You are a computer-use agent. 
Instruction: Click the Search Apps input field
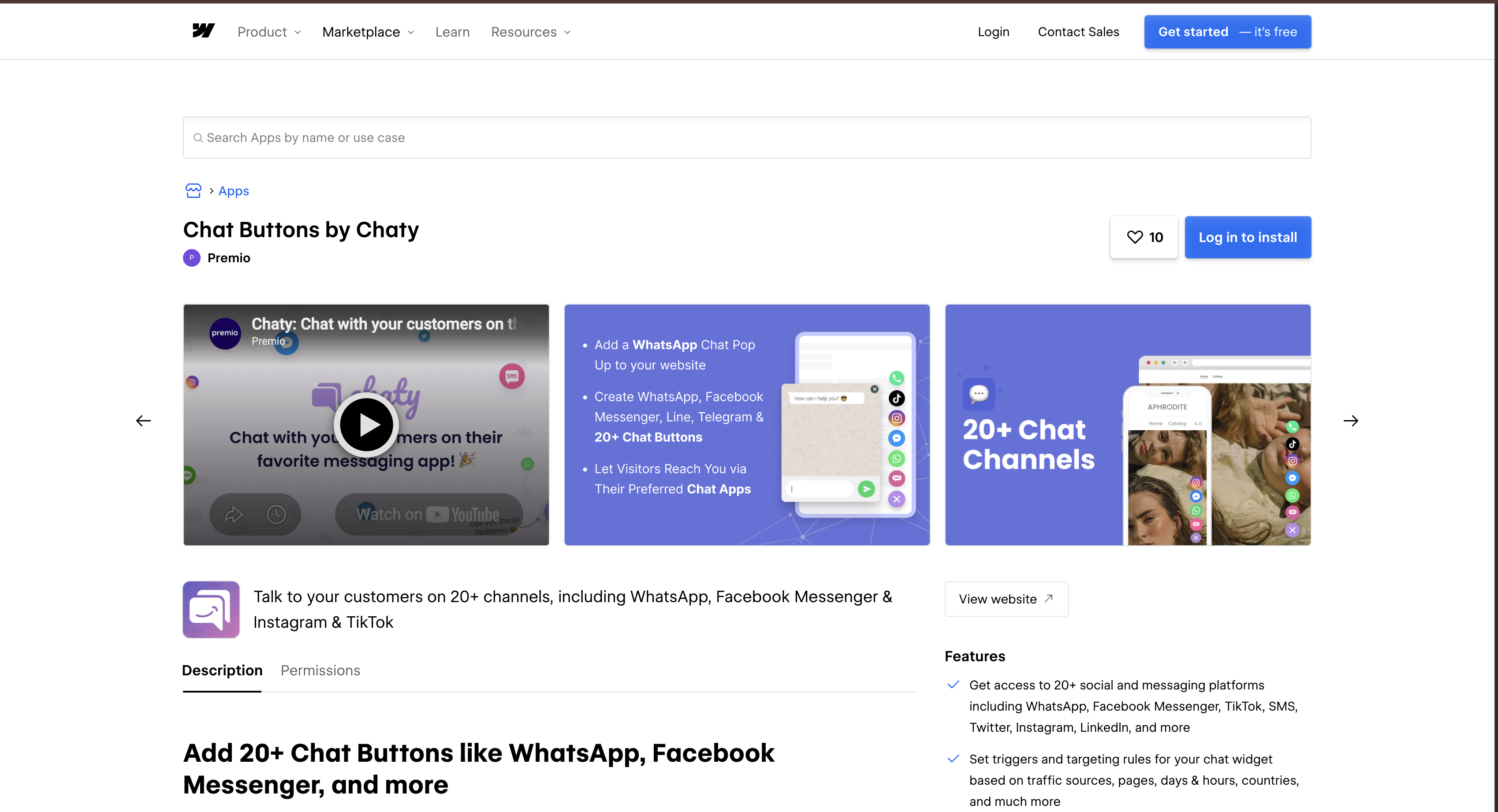[x=747, y=138]
